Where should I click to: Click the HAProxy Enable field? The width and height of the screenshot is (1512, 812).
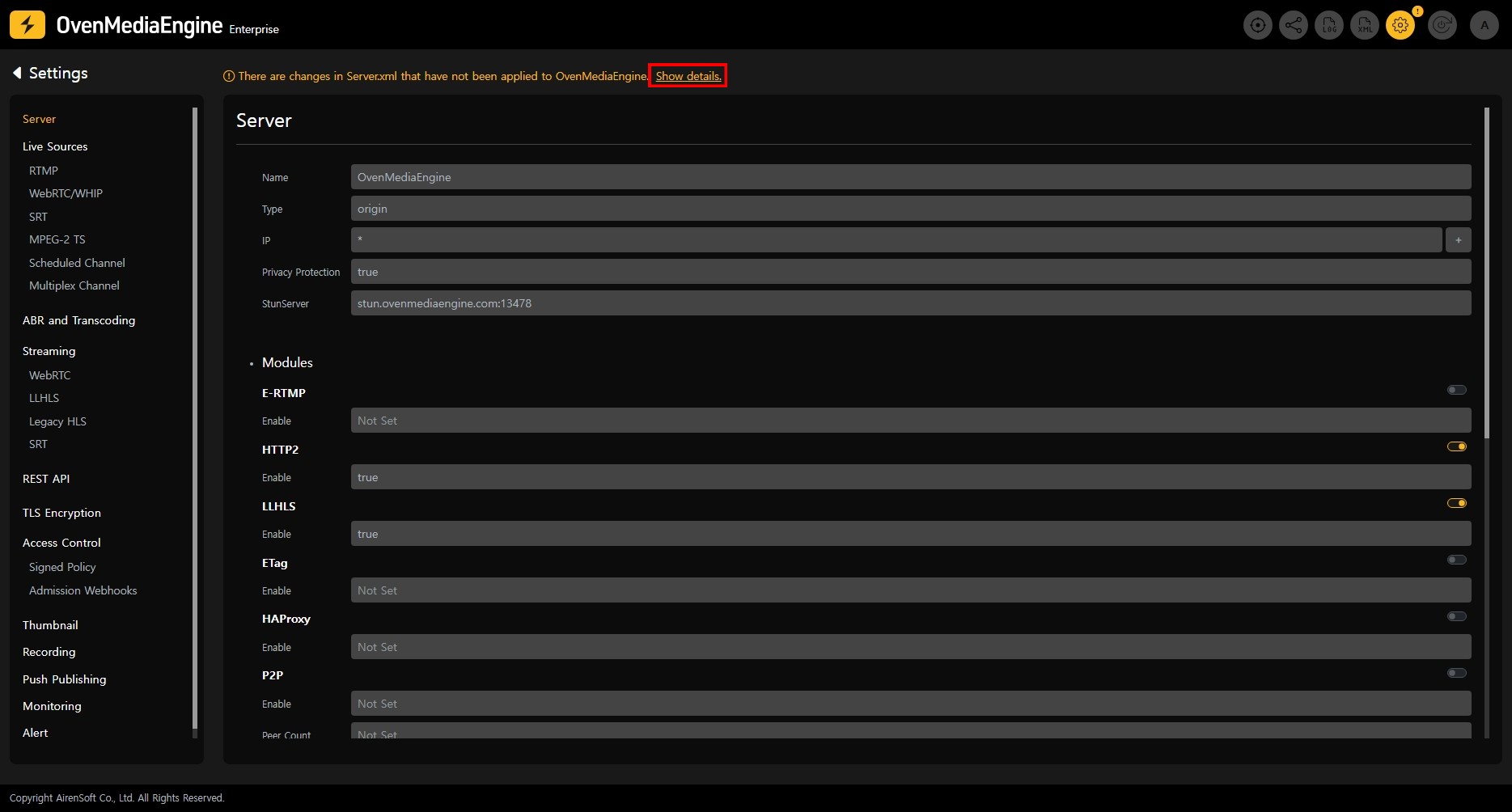911,647
